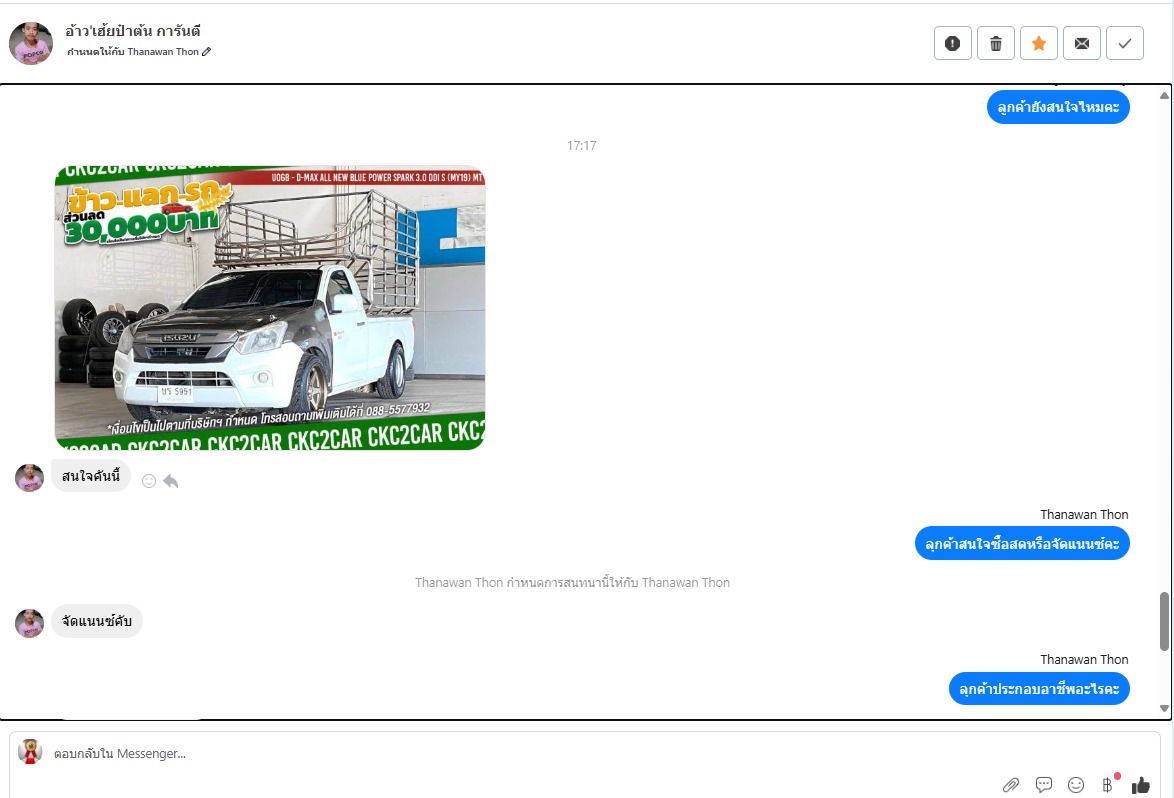Viewport: 1174px width, 798px height.
Task: Select the 'ลูกค้าสนใจซื้อสดหรือจัดแนนซ์คะ' message
Action: pyautogui.click(x=1022, y=543)
